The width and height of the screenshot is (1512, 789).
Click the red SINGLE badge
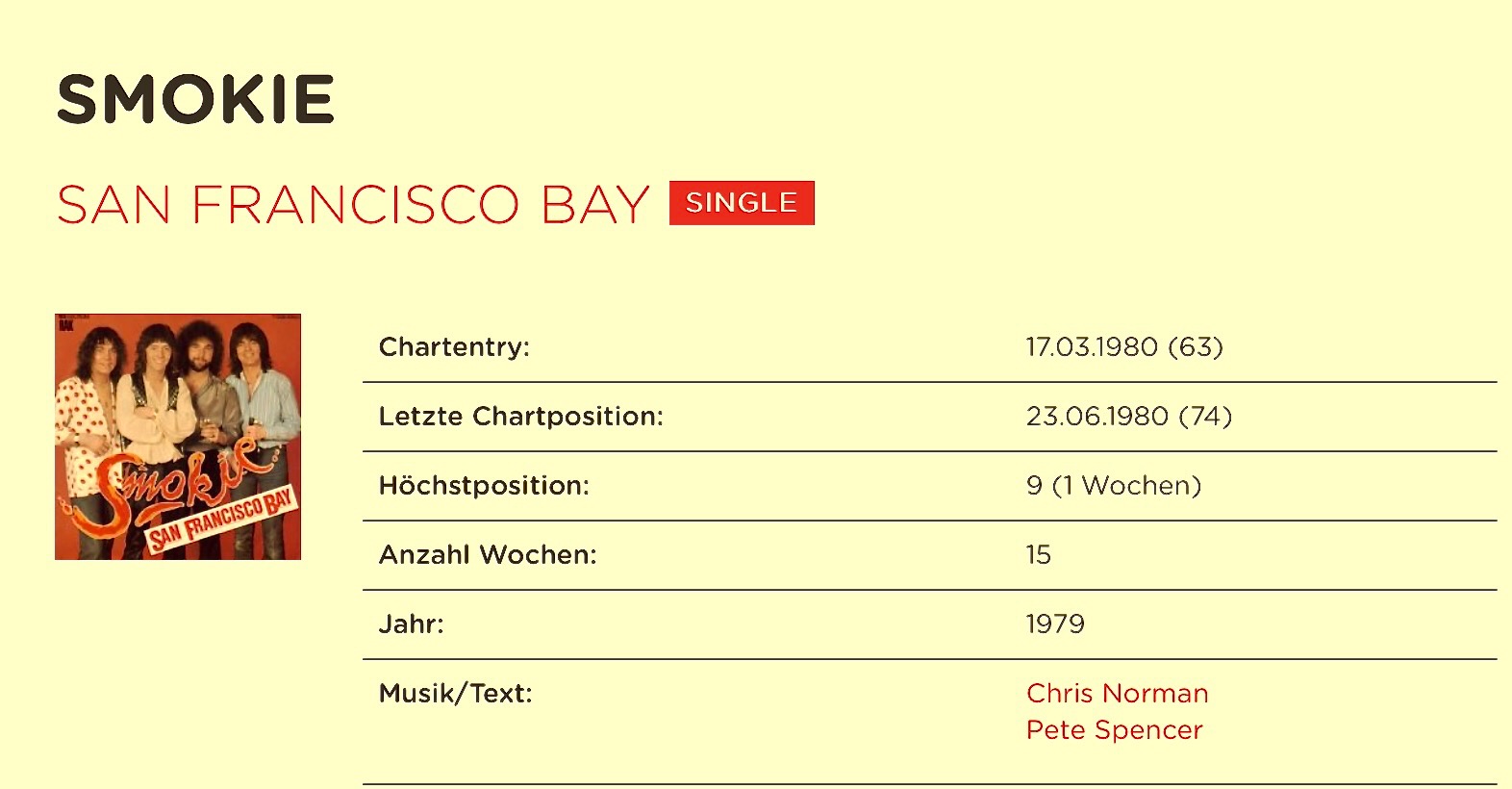coord(742,203)
